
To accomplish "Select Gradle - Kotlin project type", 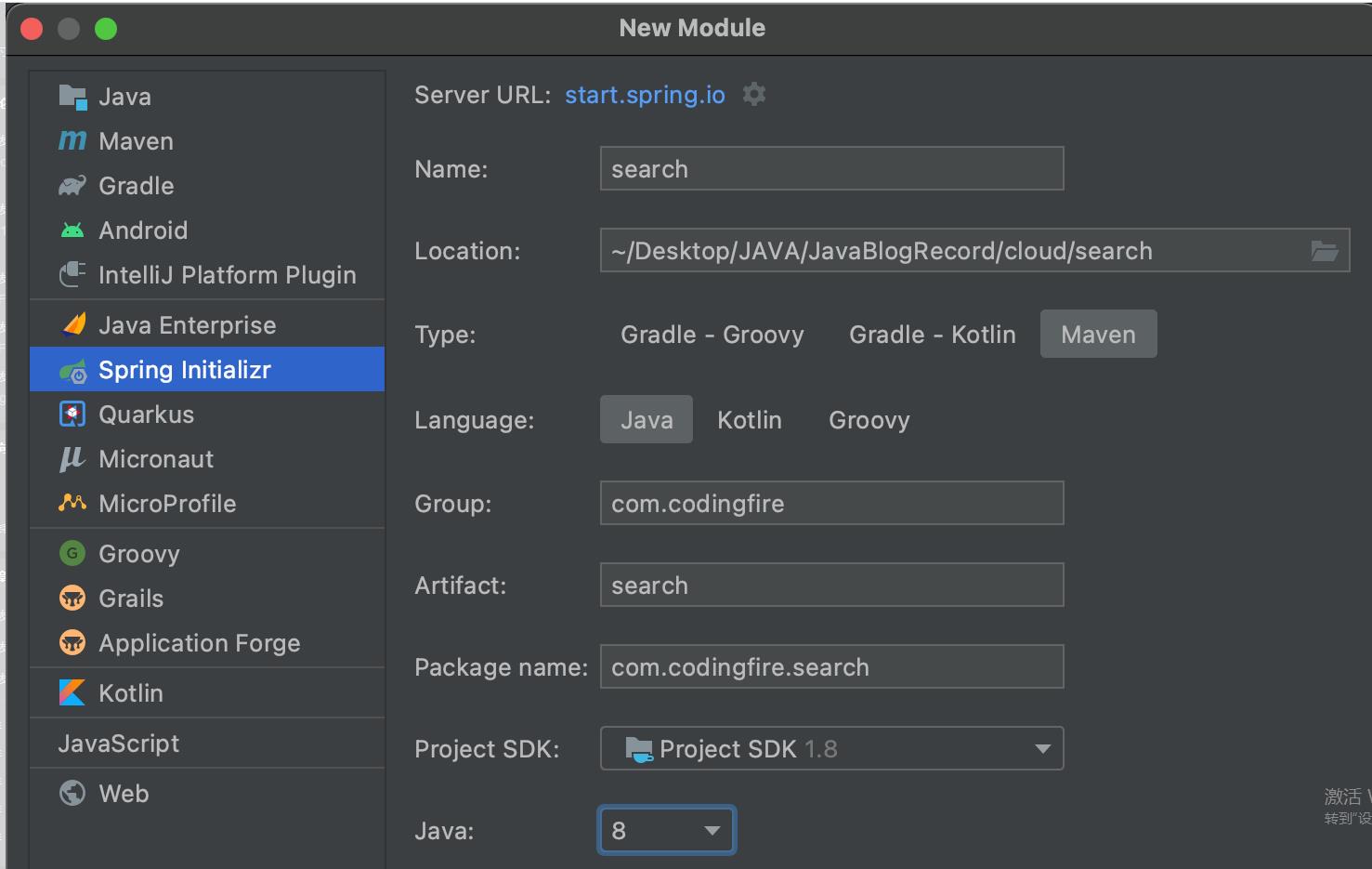I will 933,335.
